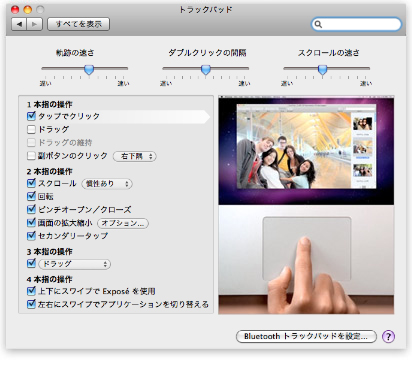
Task: Open the 慣性あり scroll dropdown
Action: tap(107, 184)
